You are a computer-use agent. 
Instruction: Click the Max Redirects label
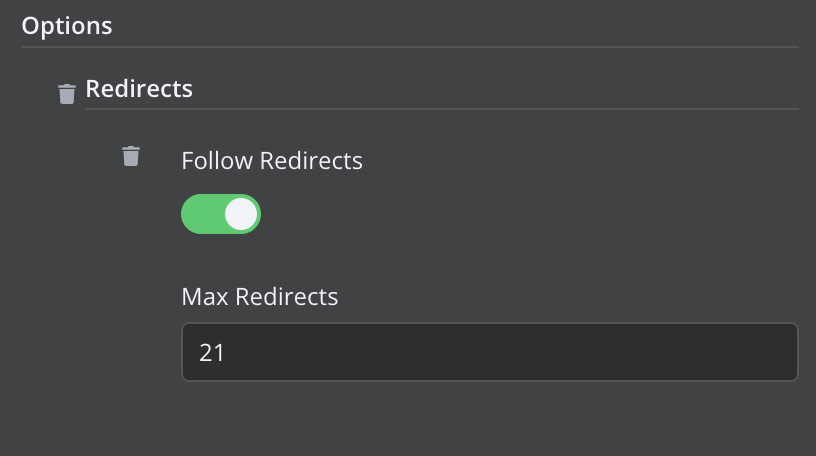[259, 296]
